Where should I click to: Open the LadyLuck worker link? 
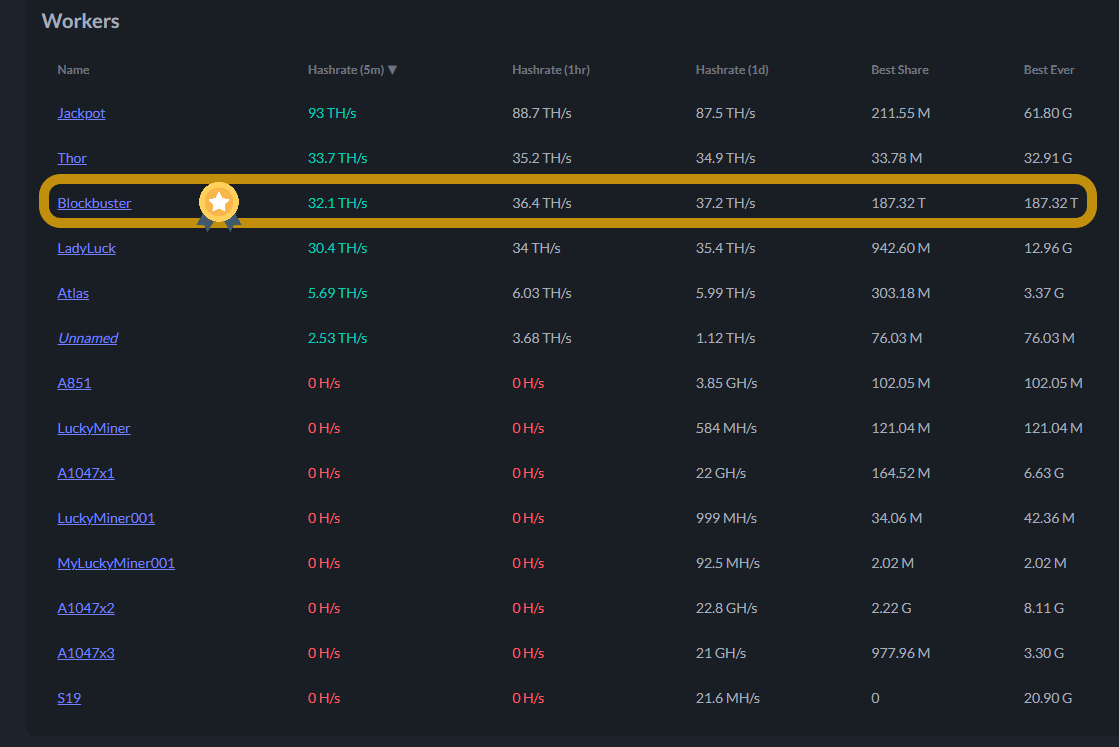click(x=86, y=248)
